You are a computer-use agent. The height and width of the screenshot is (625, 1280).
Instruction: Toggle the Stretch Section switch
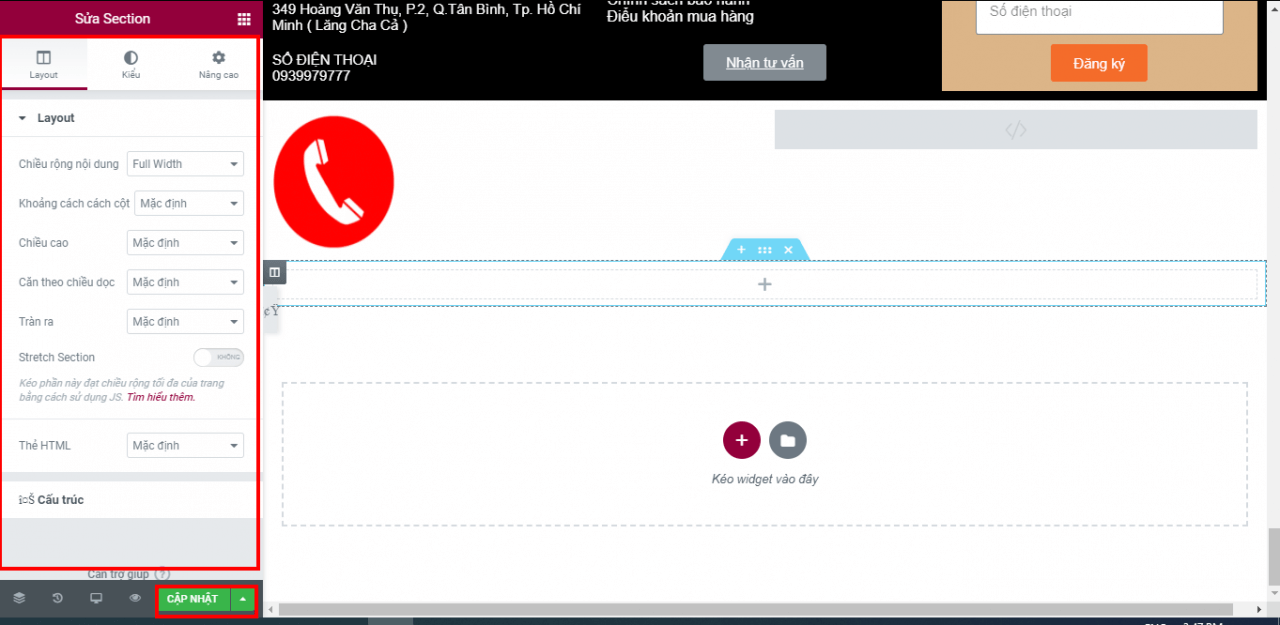click(218, 357)
